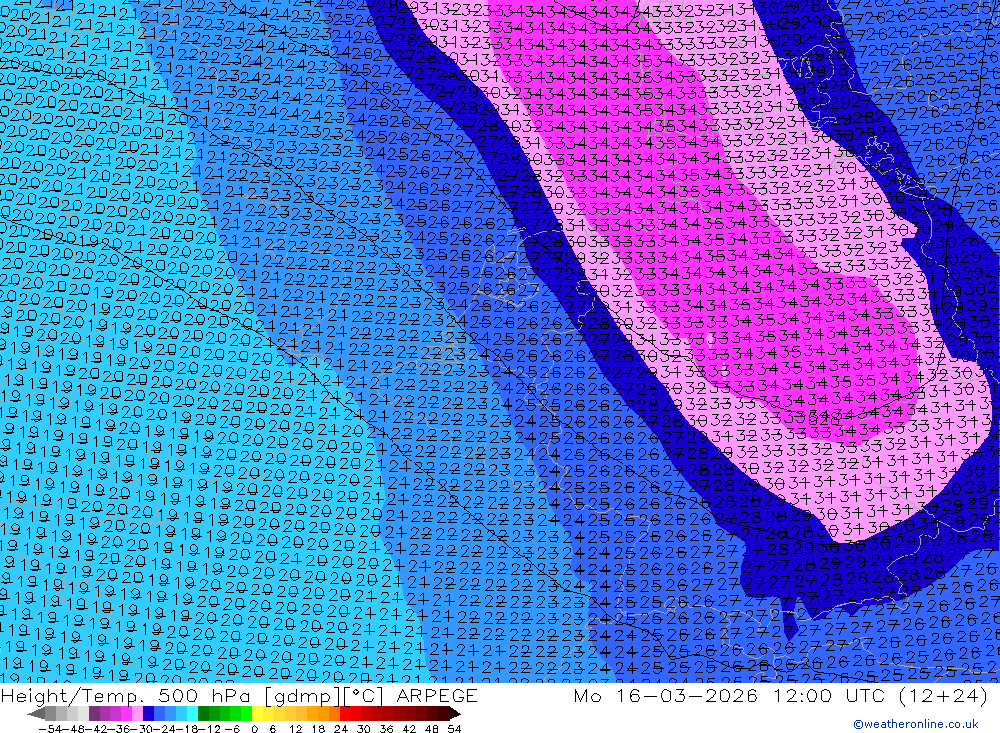Click the '54' legend scale label at far right

(x=454, y=729)
